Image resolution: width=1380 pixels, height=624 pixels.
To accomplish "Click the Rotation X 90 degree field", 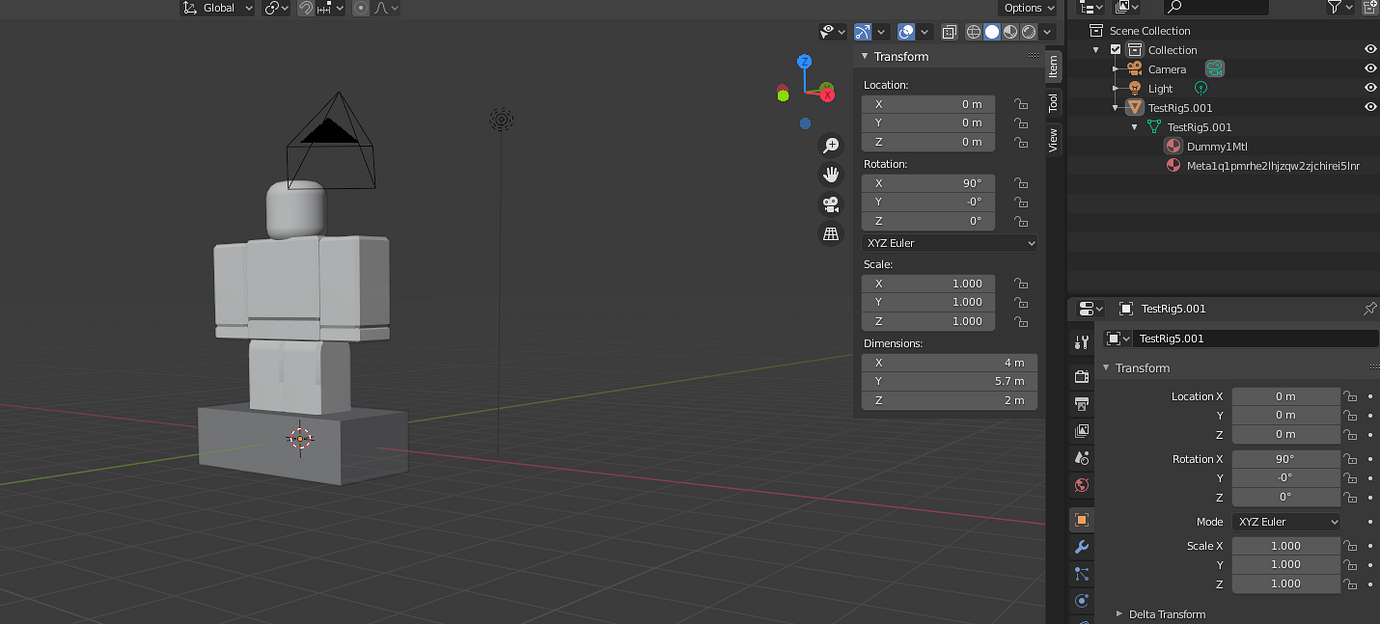I will (x=927, y=183).
